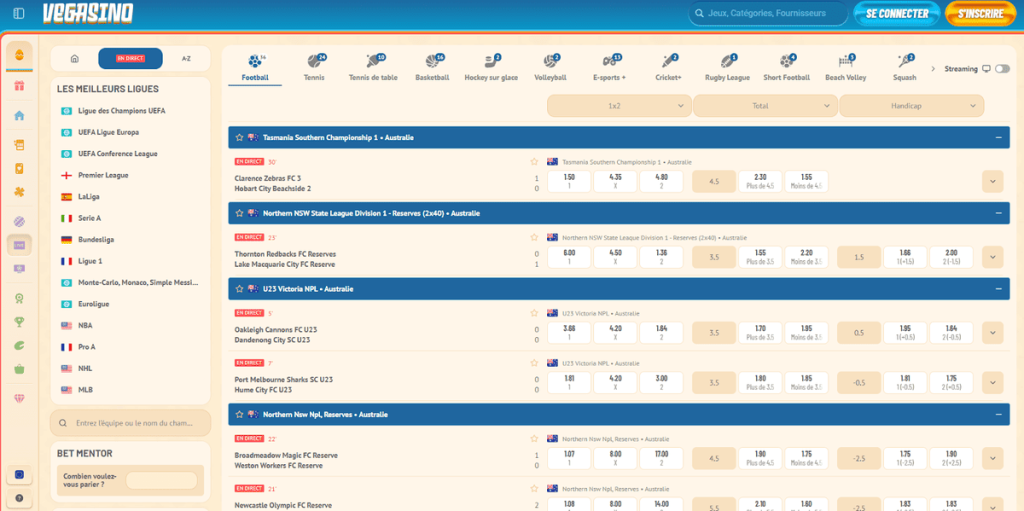Open the Total market dropdown

coord(765,106)
